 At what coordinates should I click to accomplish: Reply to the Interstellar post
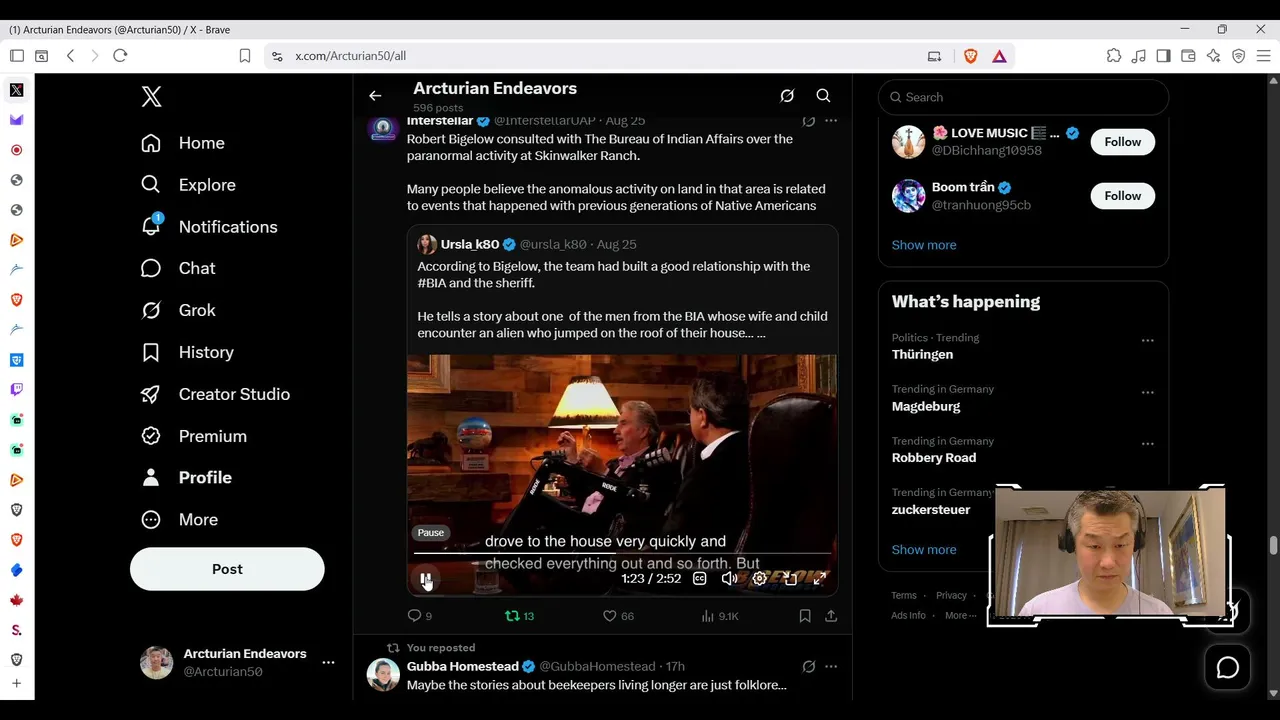[419, 616]
